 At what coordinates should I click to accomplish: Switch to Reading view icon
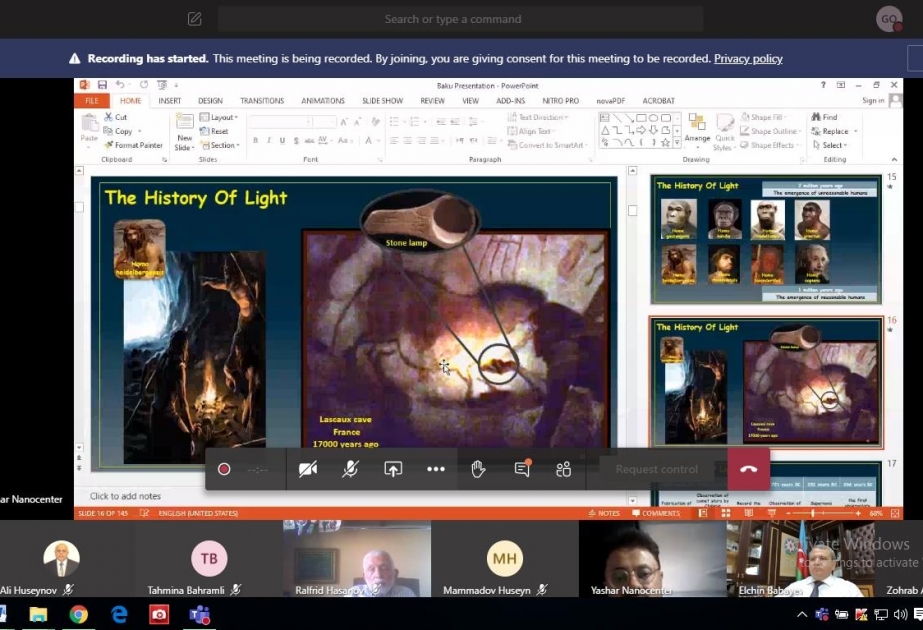[x=749, y=513]
